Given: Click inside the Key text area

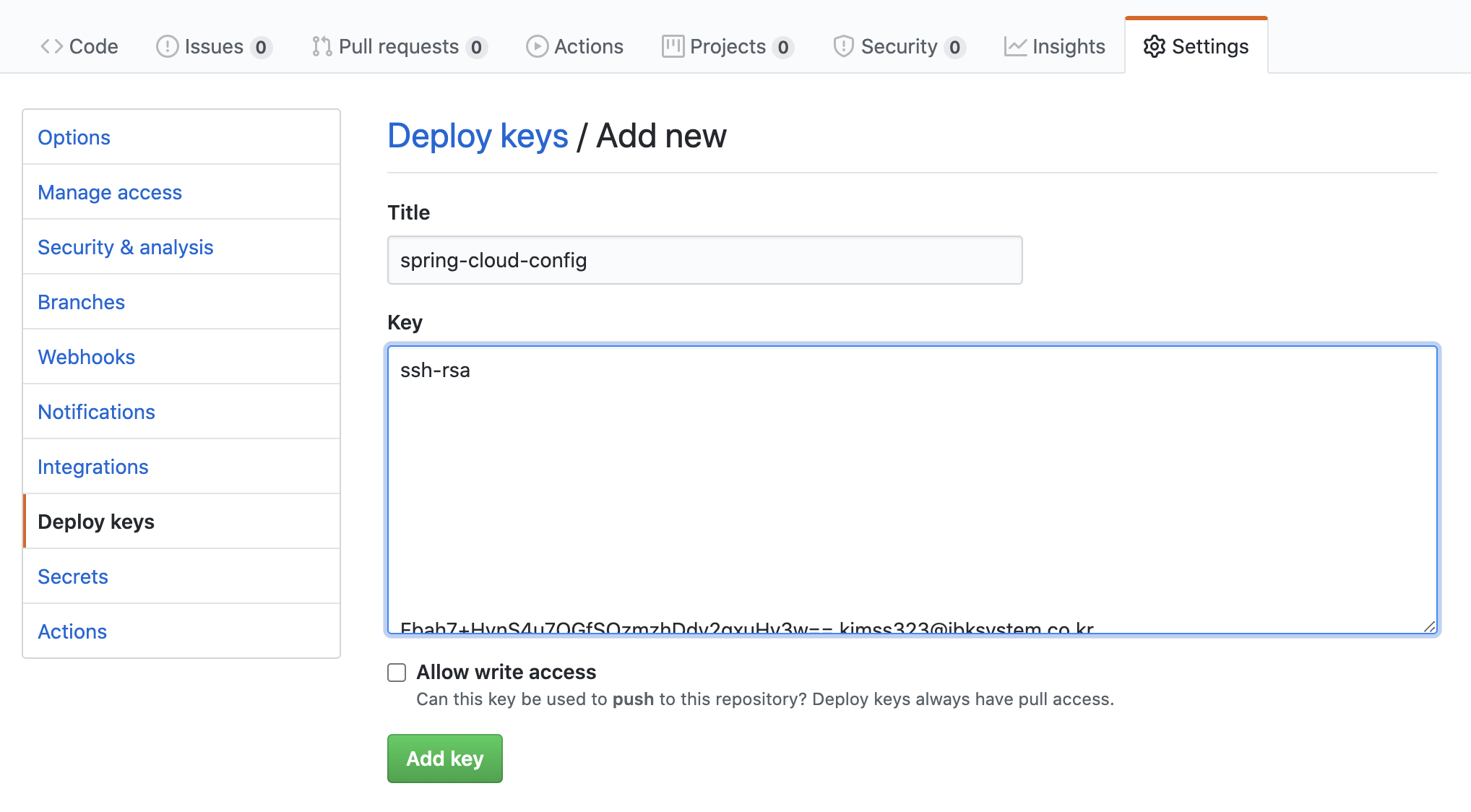Looking at the screenshot, I should pyautogui.click(x=912, y=489).
